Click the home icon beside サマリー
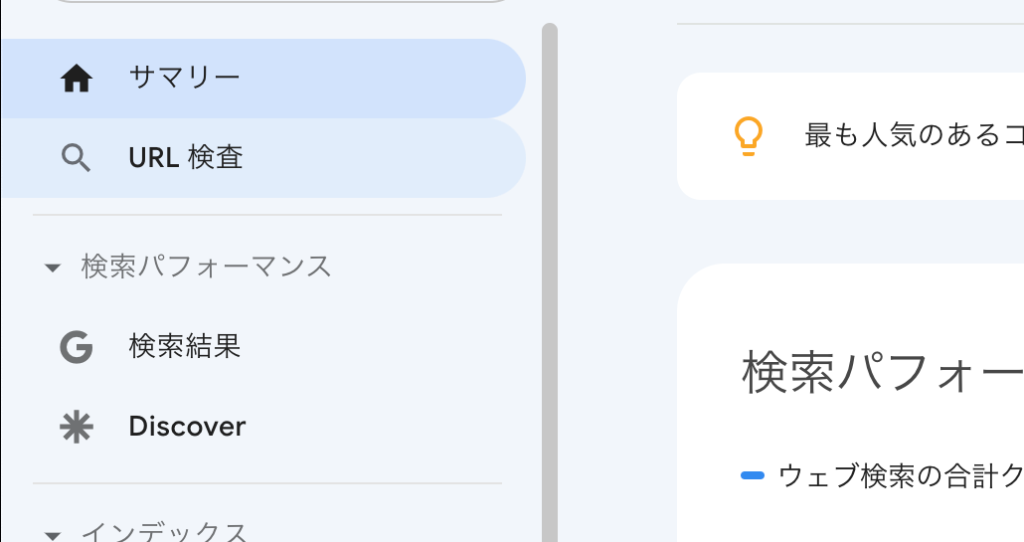The image size is (1024, 542). click(x=76, y=79)
